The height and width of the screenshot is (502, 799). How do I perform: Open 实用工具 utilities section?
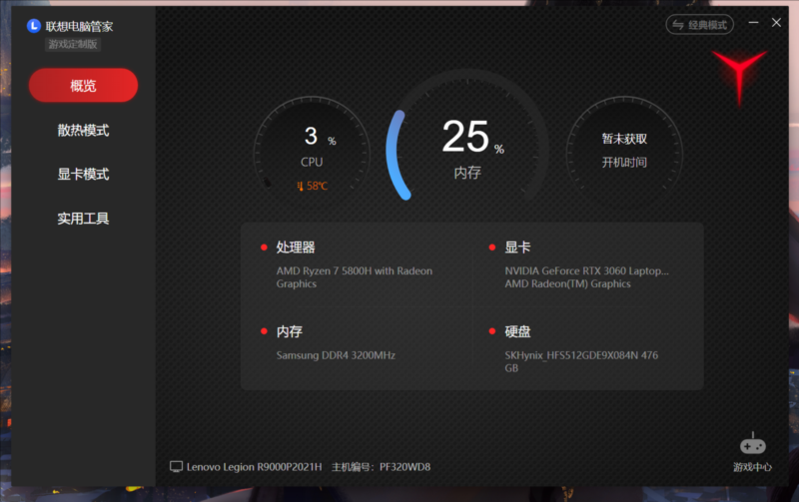(83, 218)
